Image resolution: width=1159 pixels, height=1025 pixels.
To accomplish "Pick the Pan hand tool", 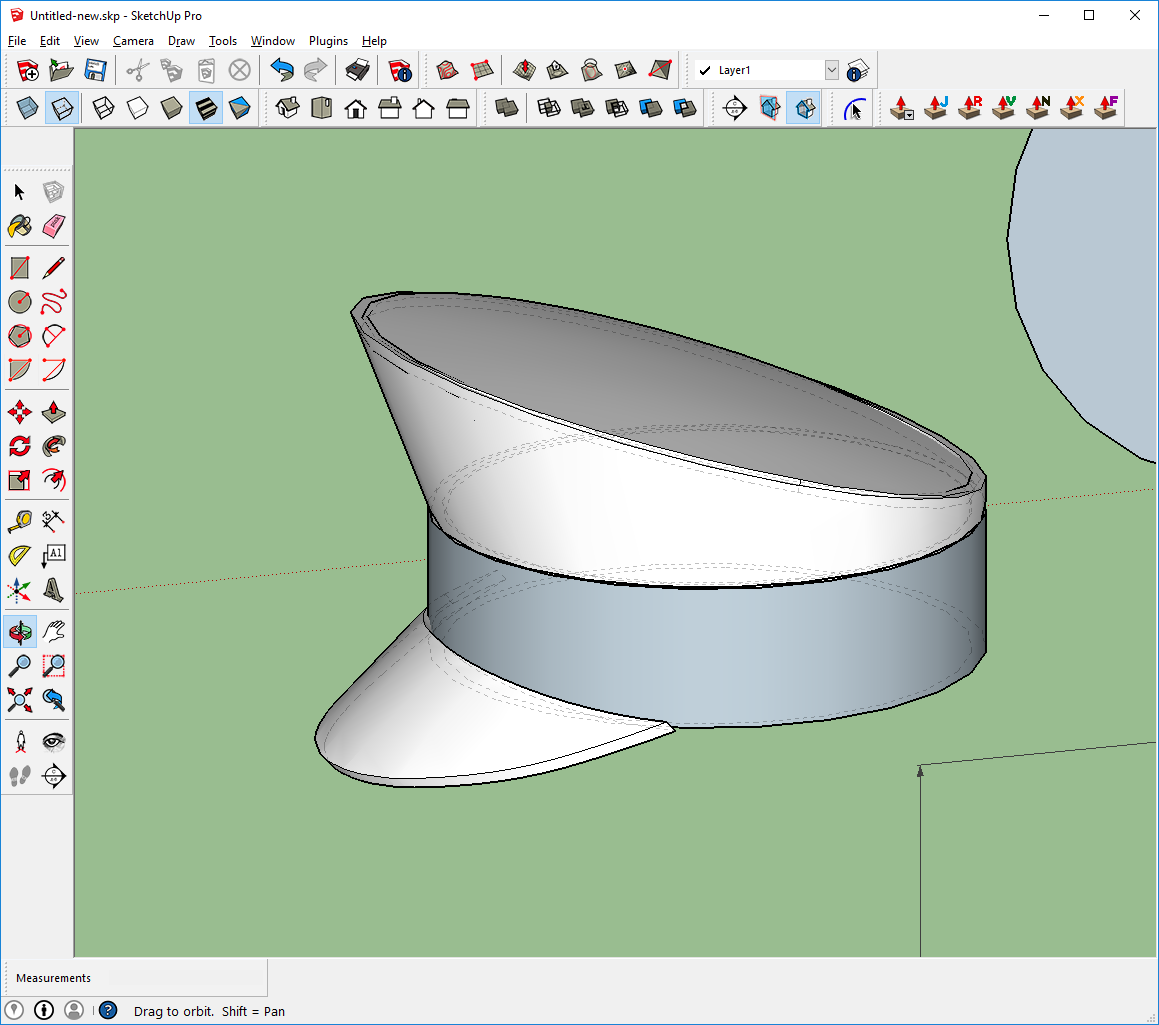I will click(54, 631).
